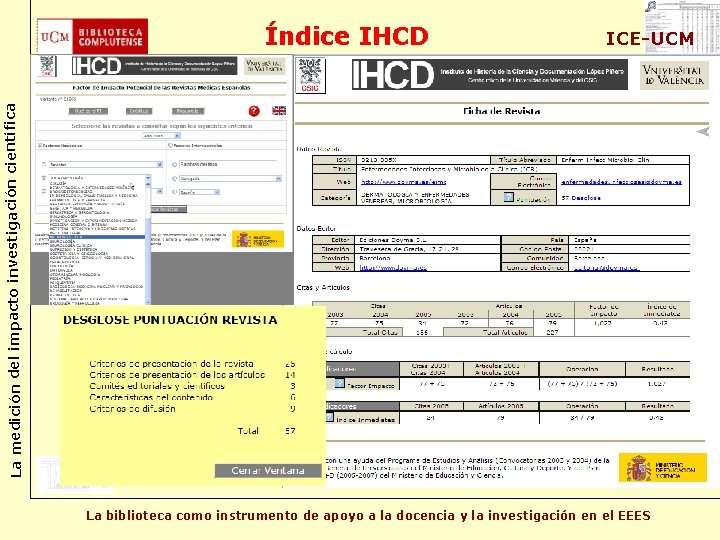Click the top-right slide thumbnail image
Viewport: 720px width, 540px height.
click(x=683, y=27)
